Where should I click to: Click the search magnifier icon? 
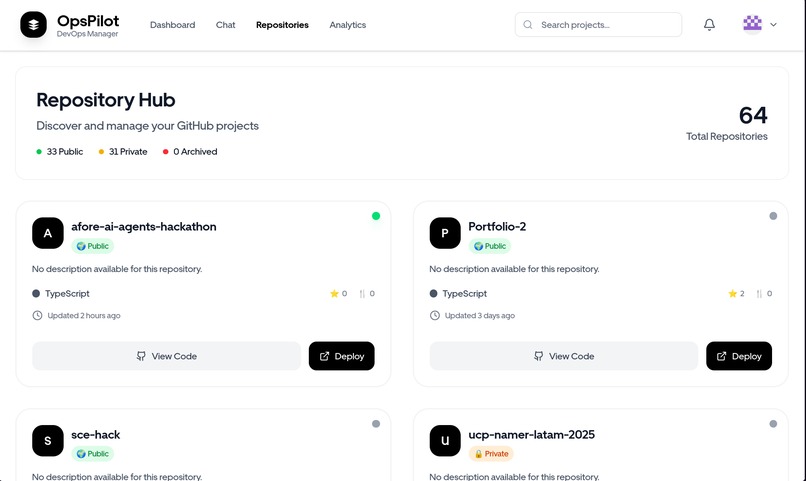pos(528,25)
